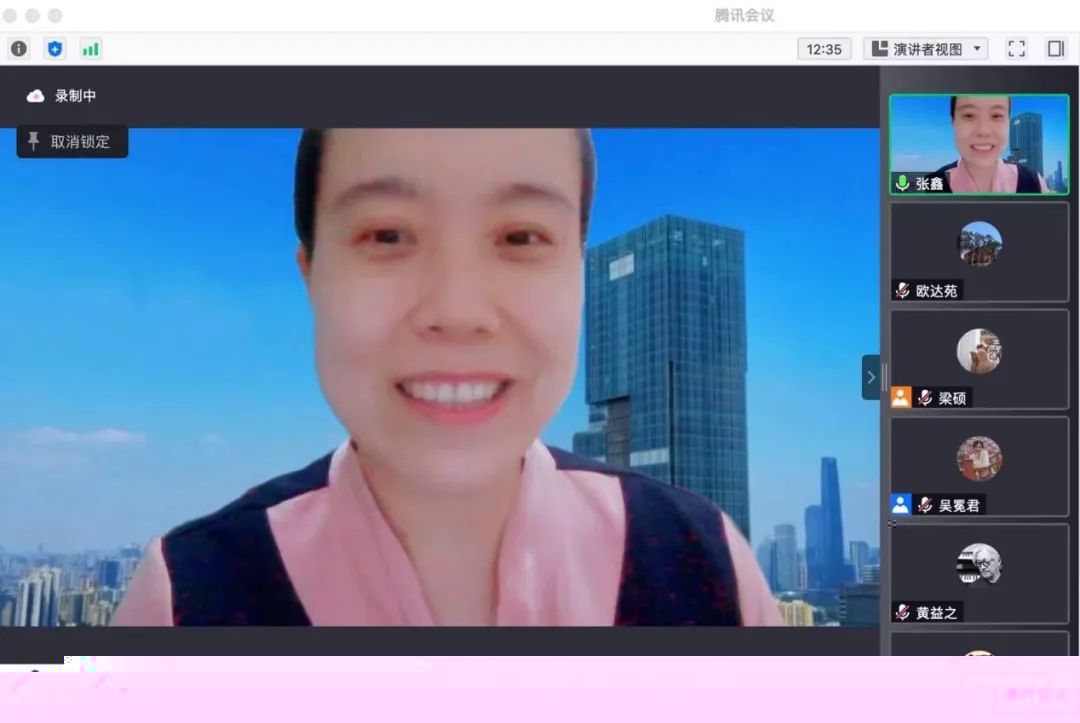
Task: Click the 欧达苑 name label
Action: pos(937,291)
